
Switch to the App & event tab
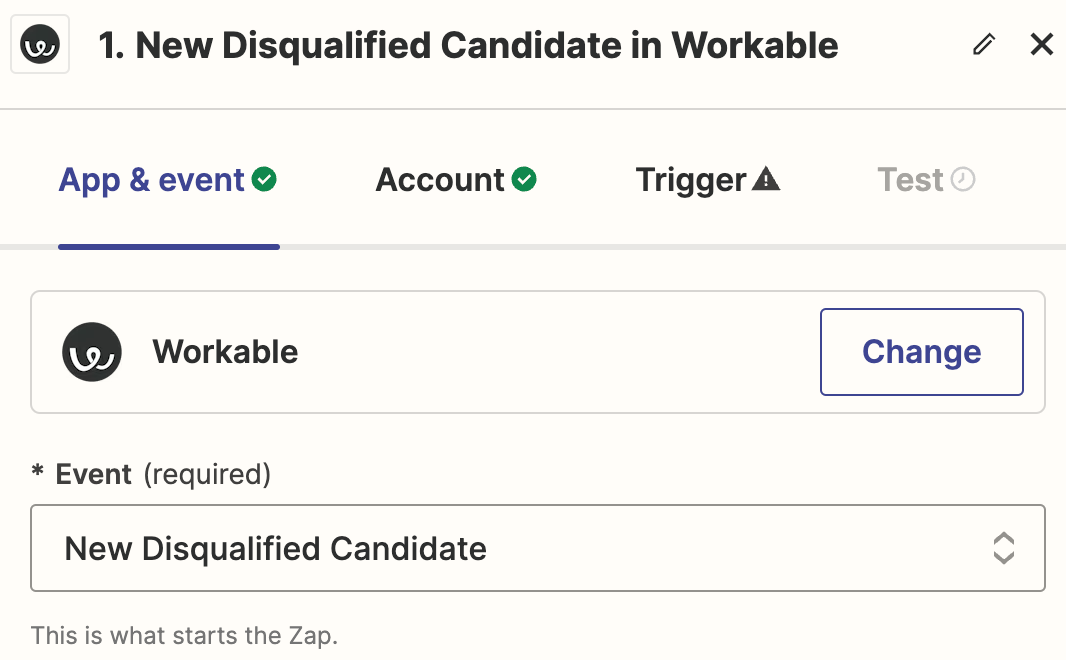152,180
